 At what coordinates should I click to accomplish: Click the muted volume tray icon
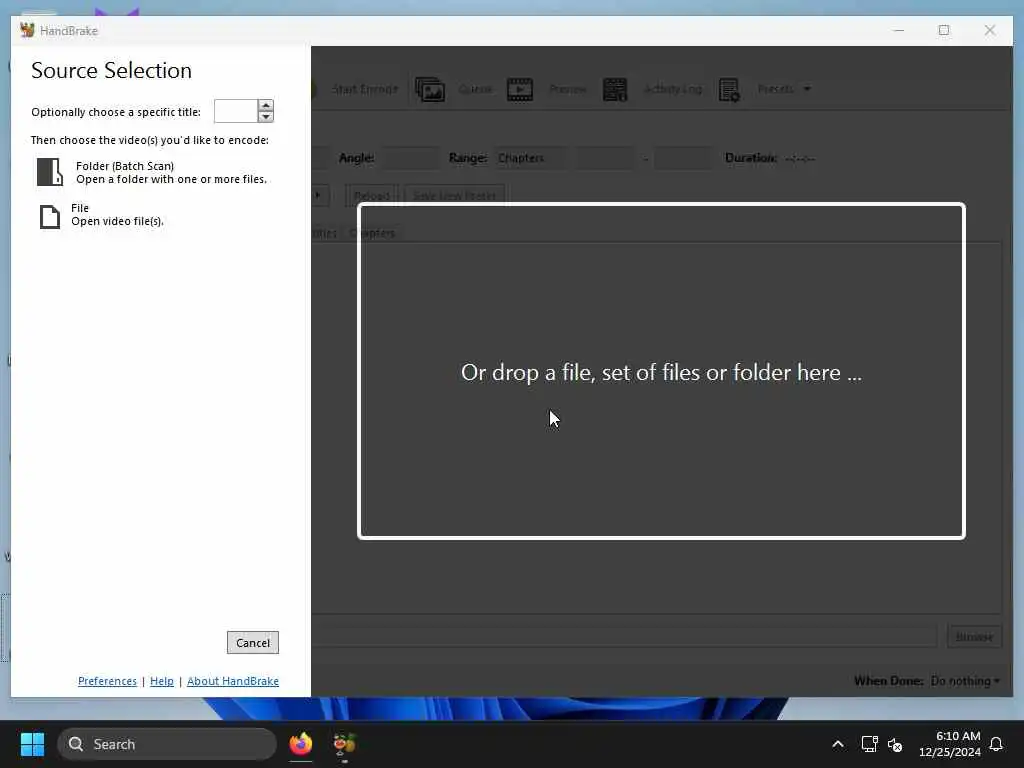click(895, 744)
